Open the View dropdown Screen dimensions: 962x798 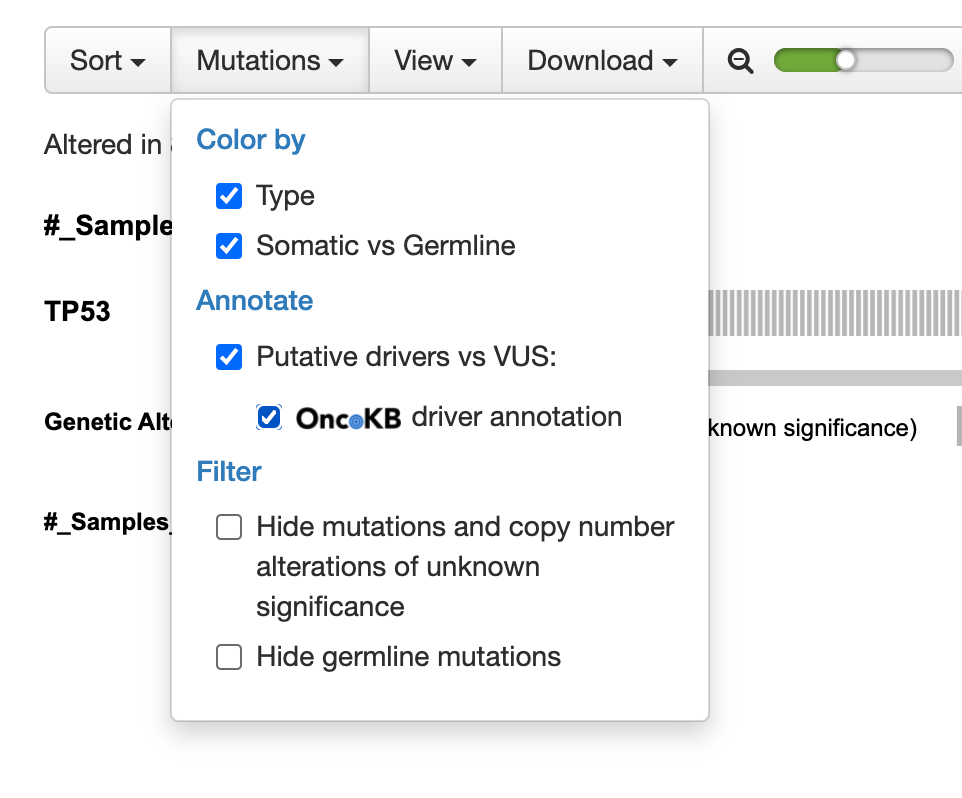(x=435, y=60)
